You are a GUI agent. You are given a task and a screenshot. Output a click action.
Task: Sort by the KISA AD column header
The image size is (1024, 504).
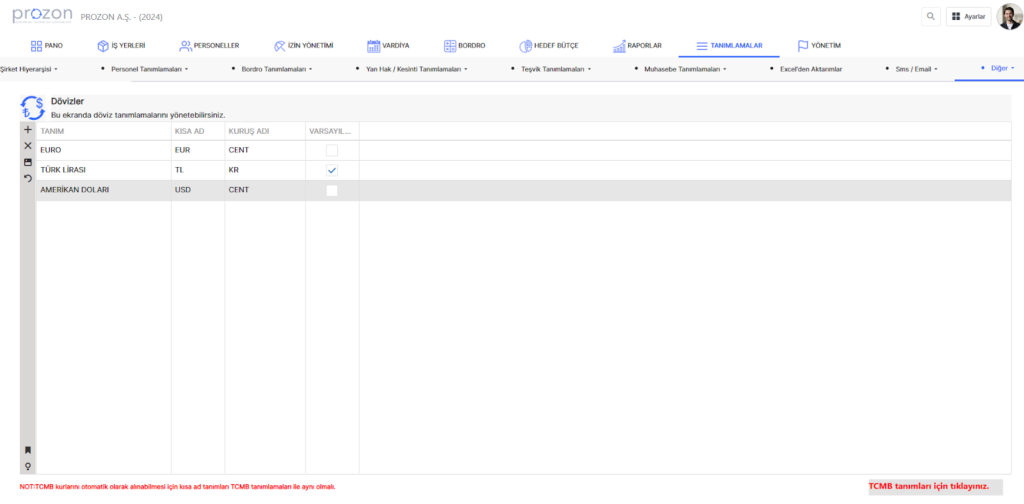190,131
